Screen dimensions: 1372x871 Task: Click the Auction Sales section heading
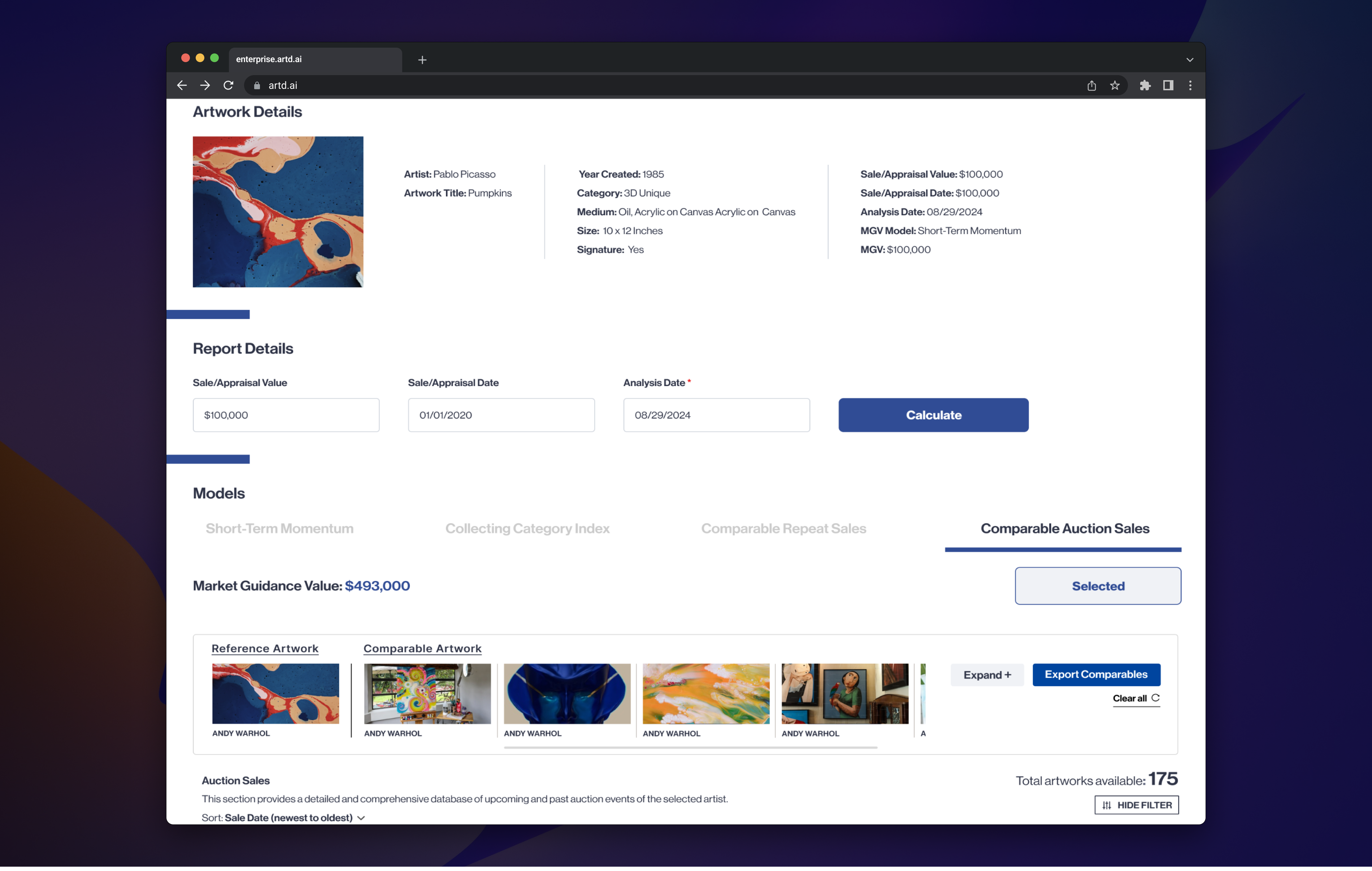click(x=236, y=780)
